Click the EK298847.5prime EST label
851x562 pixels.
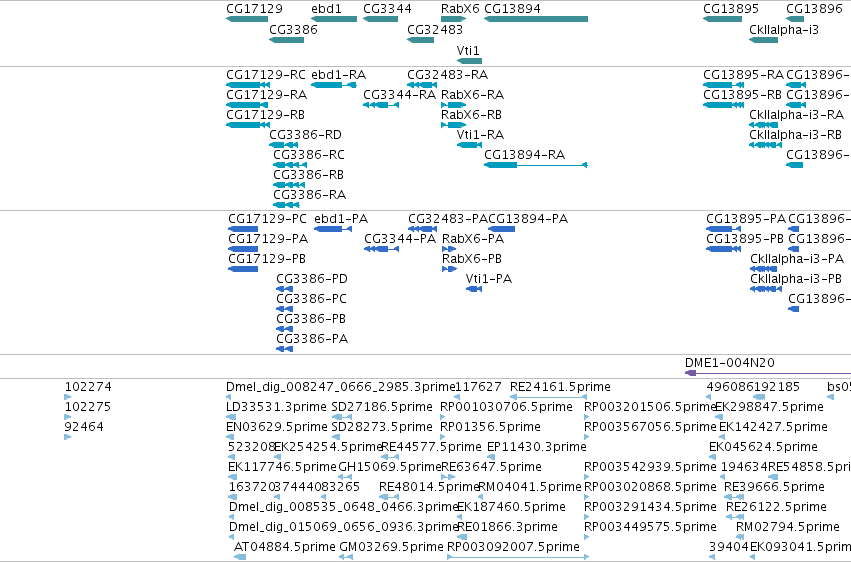click(x=769, y=407)
